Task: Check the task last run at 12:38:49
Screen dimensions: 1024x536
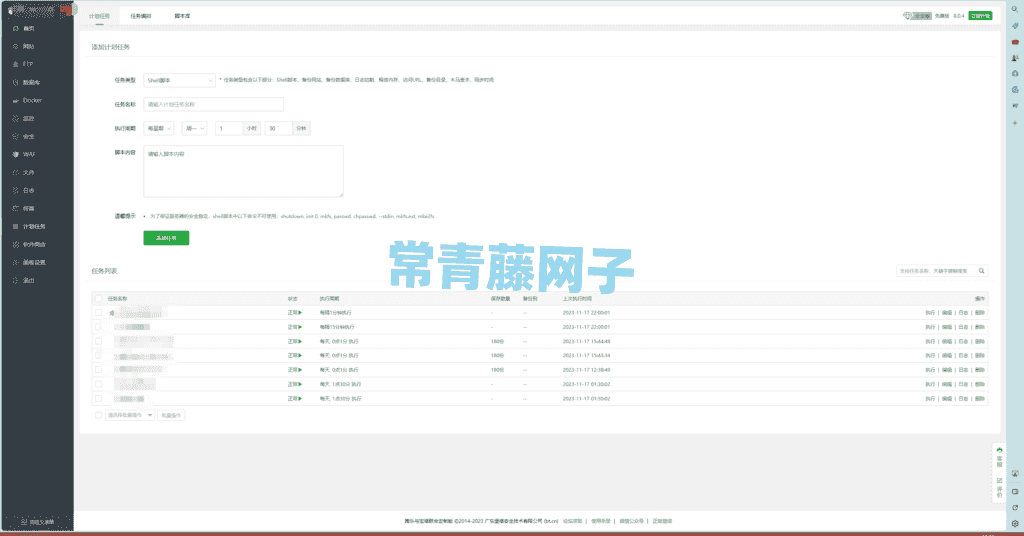Action: [x=99, y=370]
